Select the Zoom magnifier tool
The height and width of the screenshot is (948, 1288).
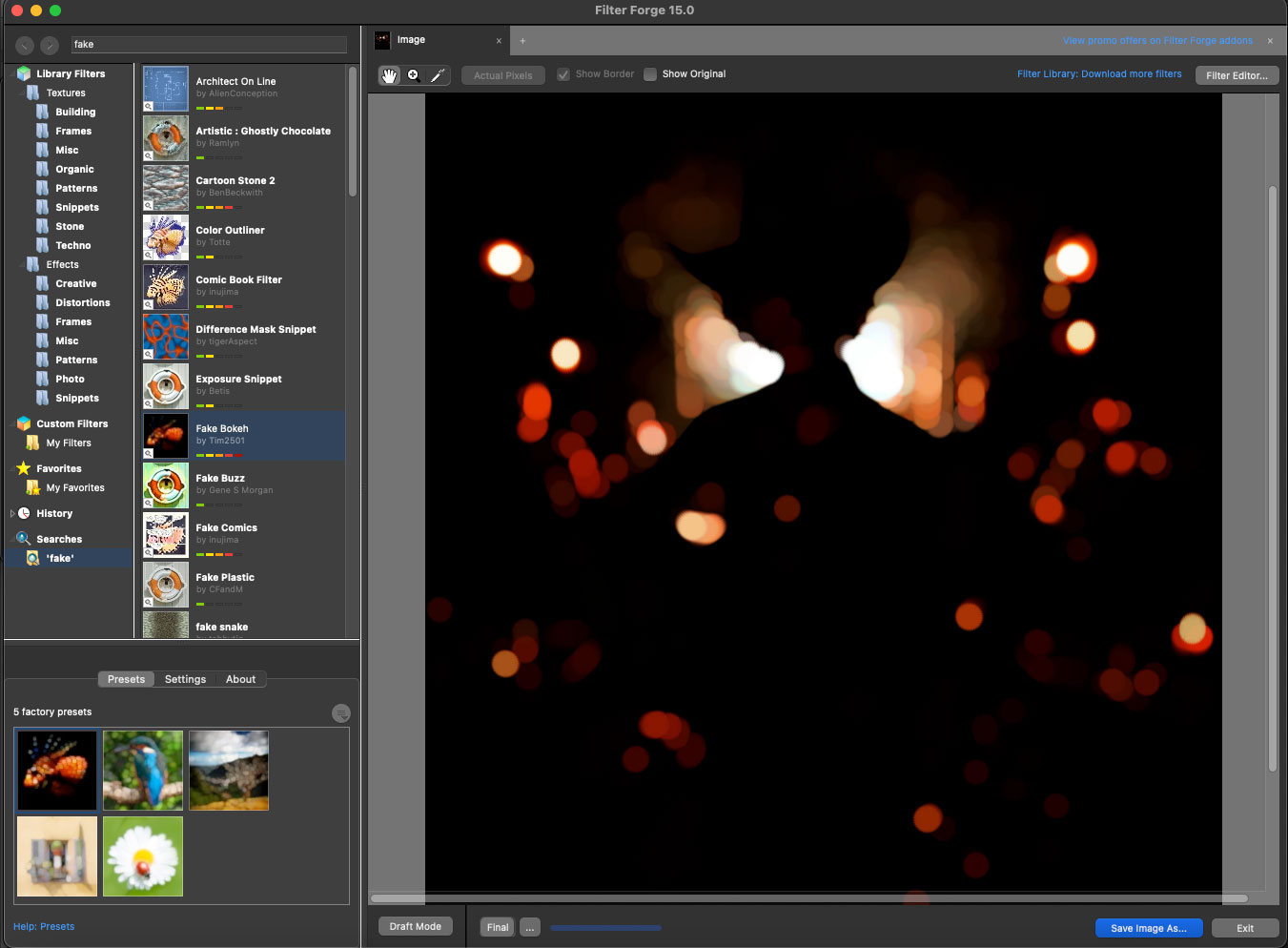(x=414, y=75)
